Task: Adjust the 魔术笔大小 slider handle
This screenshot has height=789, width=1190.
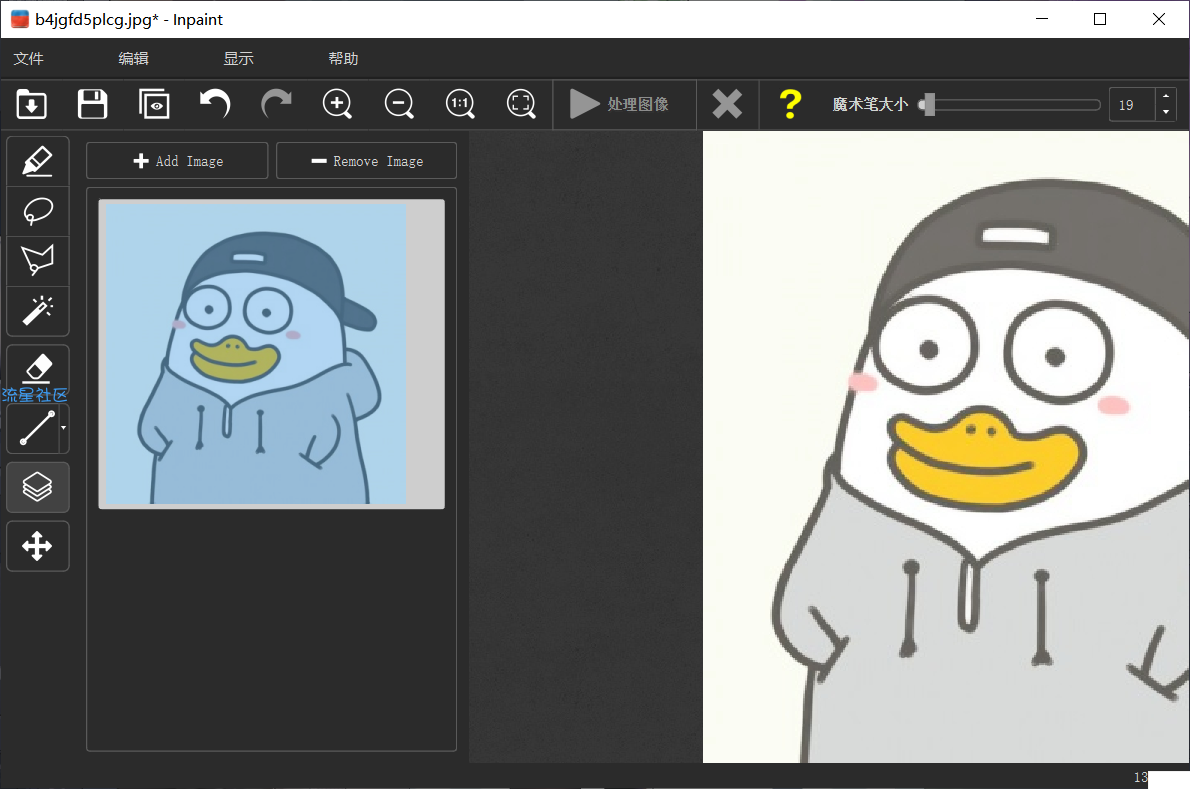Action: click(928, 105)
